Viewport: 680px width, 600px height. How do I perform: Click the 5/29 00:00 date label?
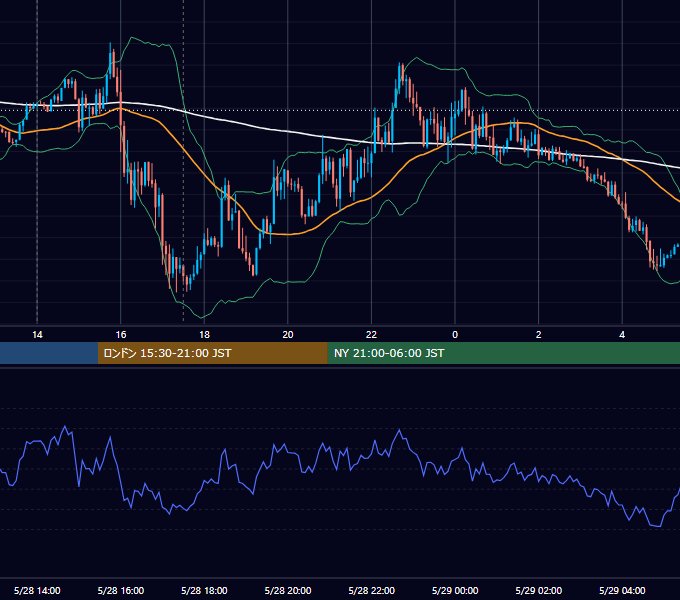pos(455,590)
